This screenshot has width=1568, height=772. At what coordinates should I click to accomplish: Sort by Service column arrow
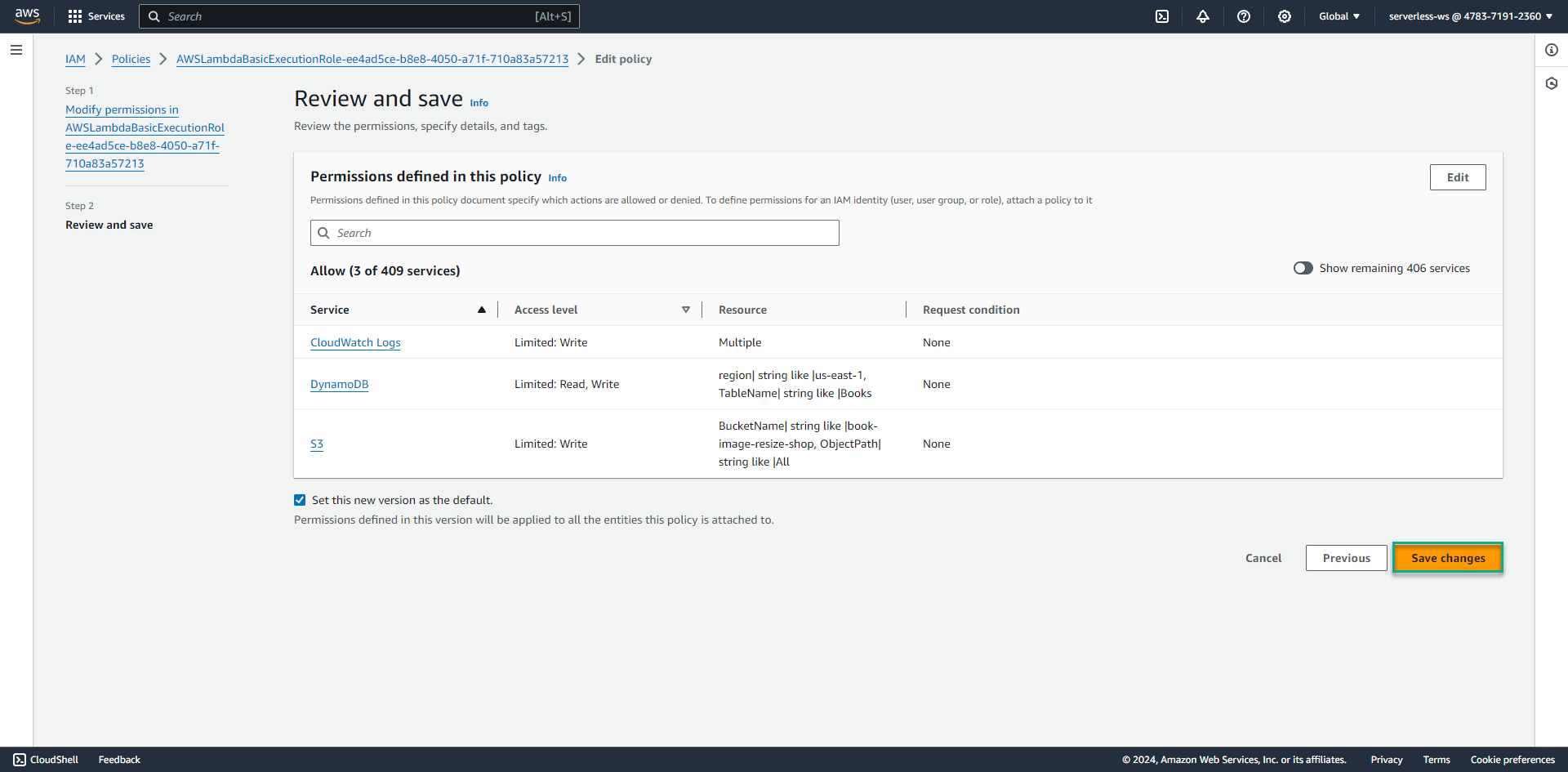point(482,310)
